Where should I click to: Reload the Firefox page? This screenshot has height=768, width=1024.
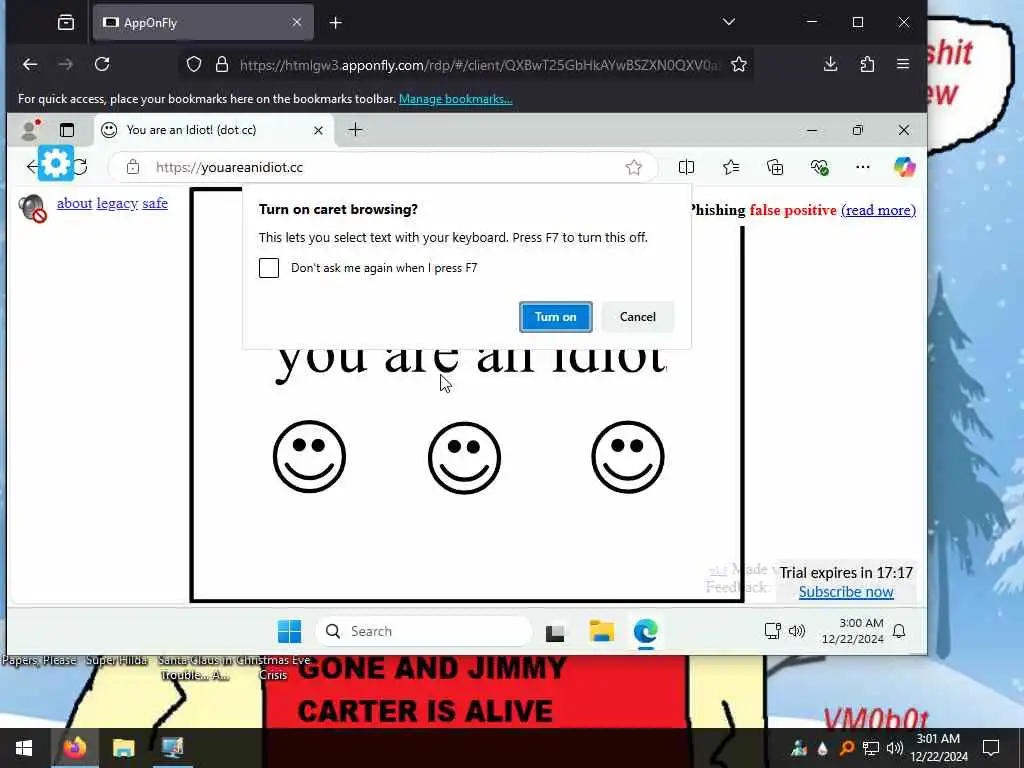tap(102, 64)
